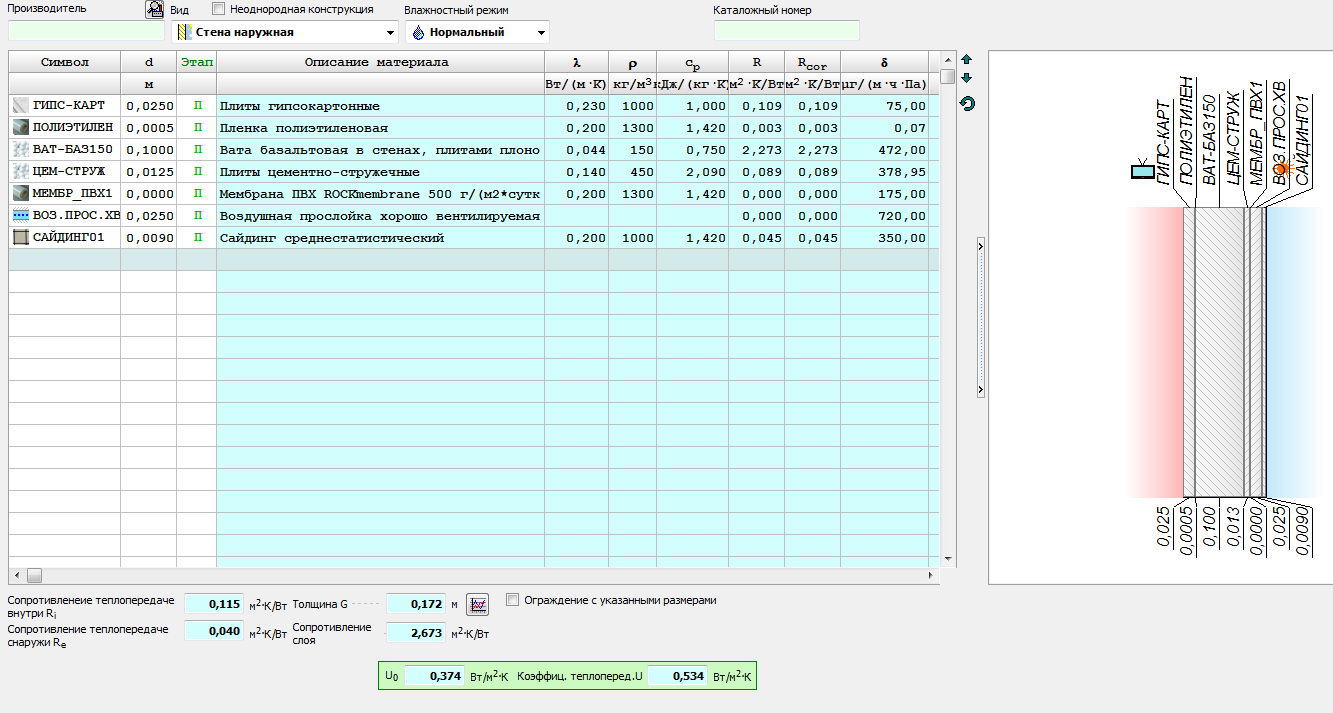Click the Rᵢ inner resistance field 0,115
The height and width of the screenshot is (713, 1333).
pyautogui.click(x=214, y=604)
